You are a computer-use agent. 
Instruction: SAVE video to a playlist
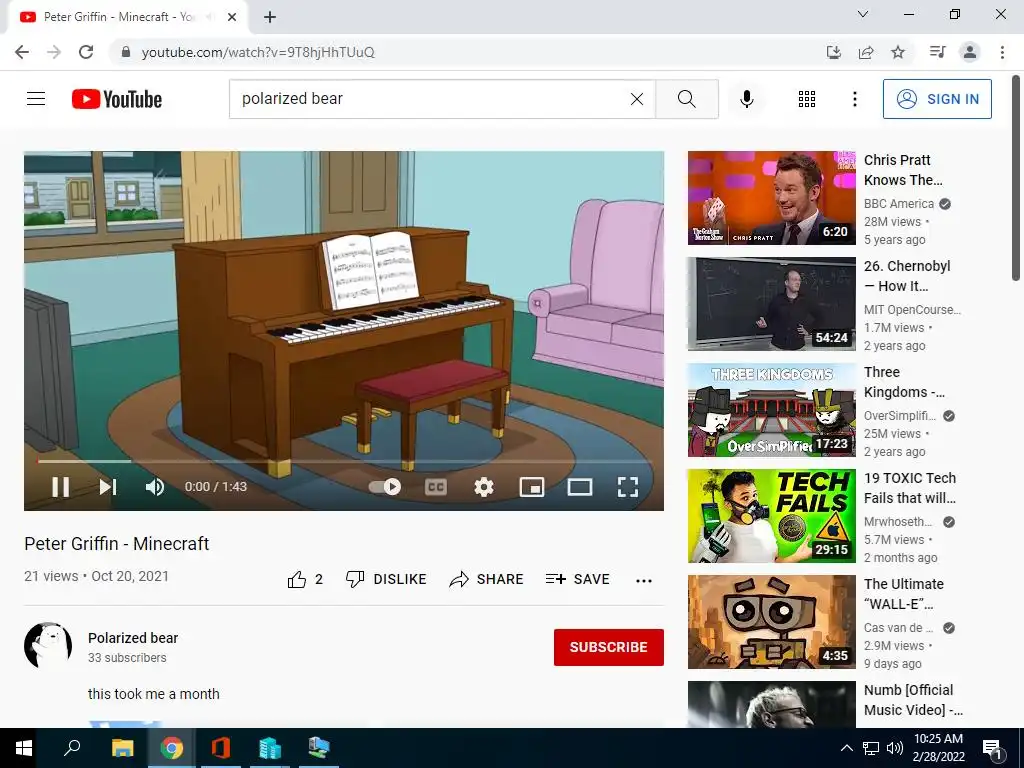(577, 579)
